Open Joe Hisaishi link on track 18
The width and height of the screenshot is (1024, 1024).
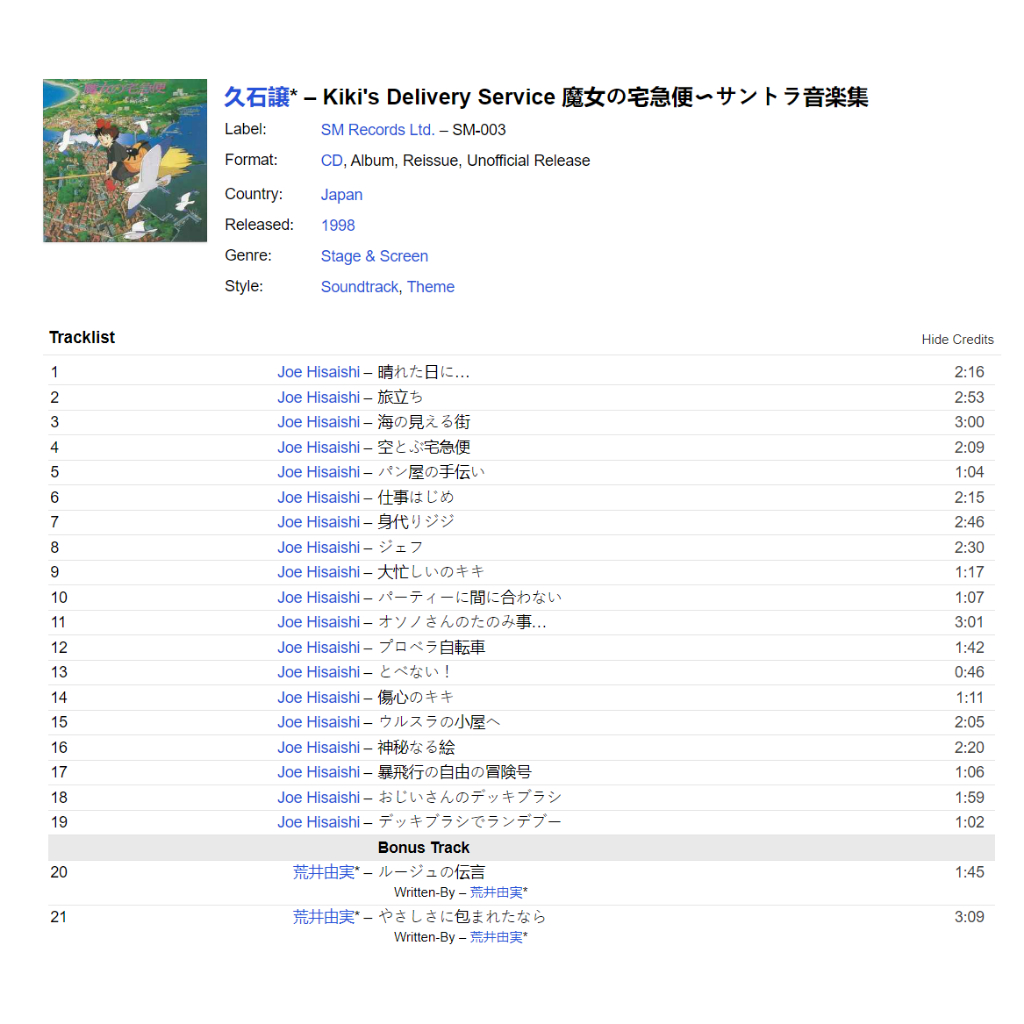click(319, 797)
